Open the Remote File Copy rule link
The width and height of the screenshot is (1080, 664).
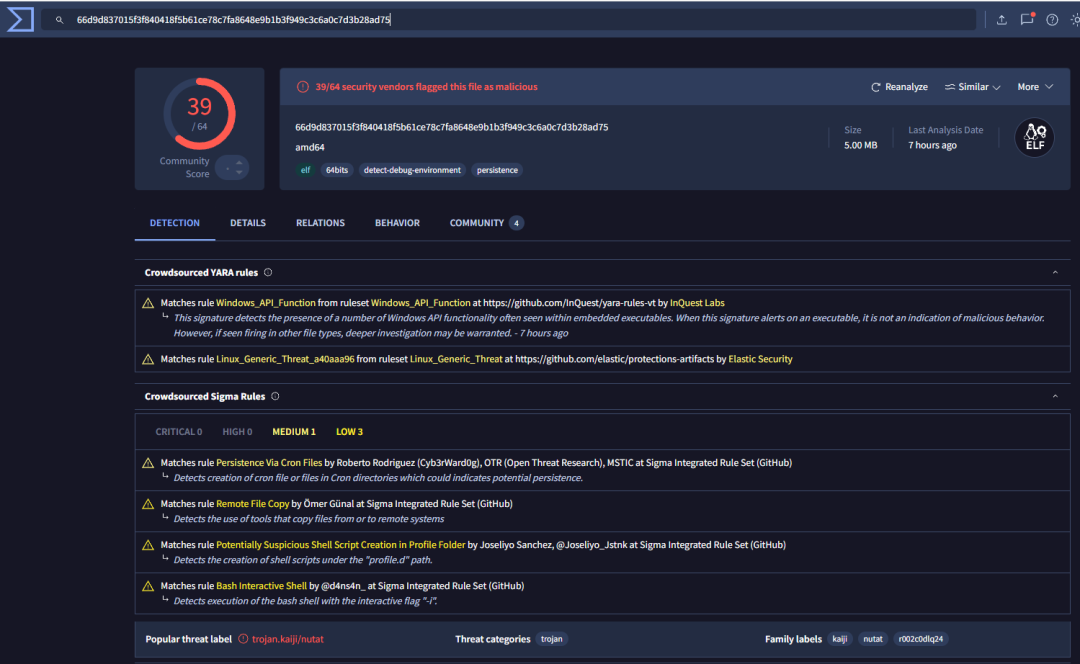click(x=253, y=504)
